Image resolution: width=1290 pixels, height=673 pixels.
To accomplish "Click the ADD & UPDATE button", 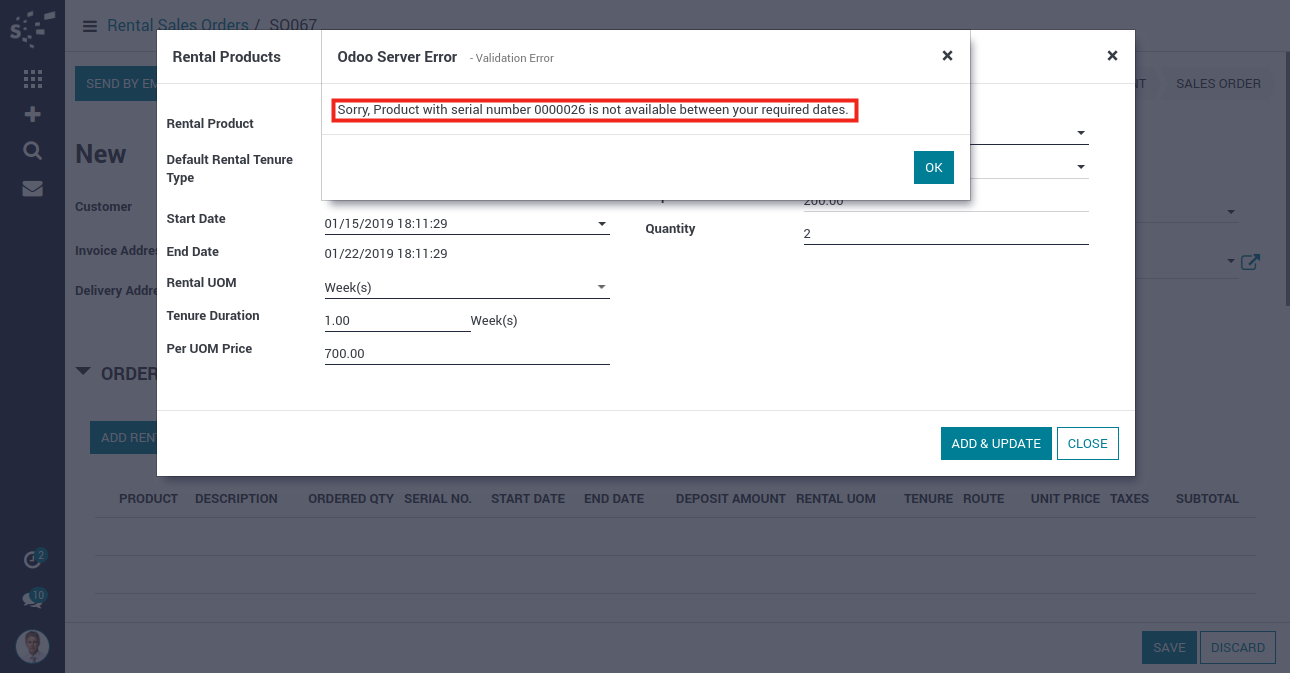I will [995, 444].
